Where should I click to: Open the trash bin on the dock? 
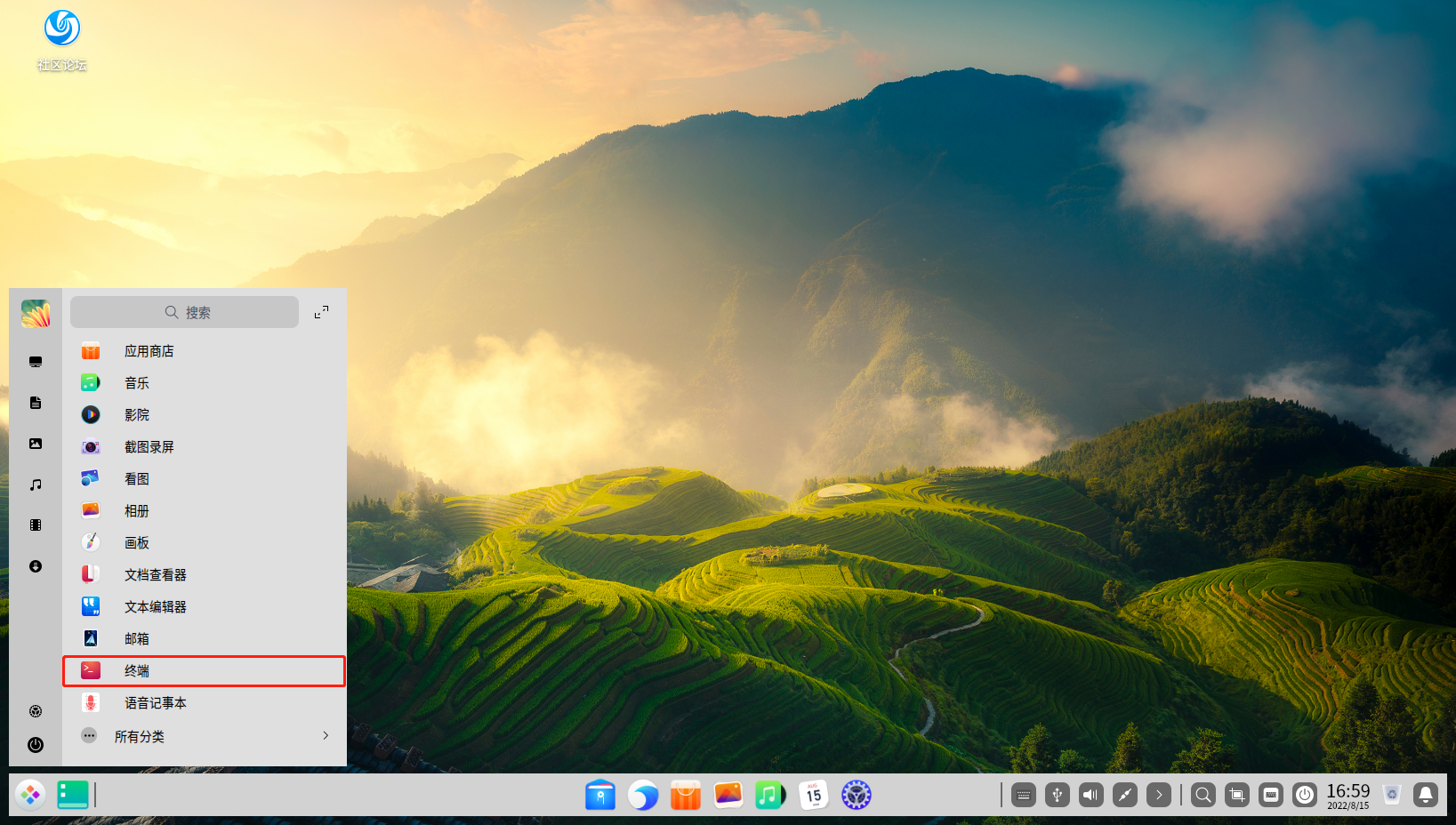pos(1392,795)
